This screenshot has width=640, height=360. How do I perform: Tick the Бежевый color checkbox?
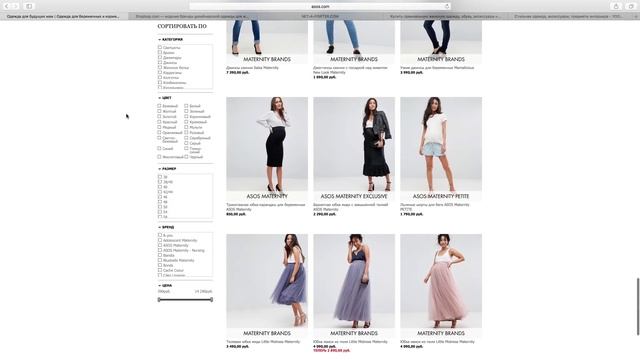click(160, 106)
